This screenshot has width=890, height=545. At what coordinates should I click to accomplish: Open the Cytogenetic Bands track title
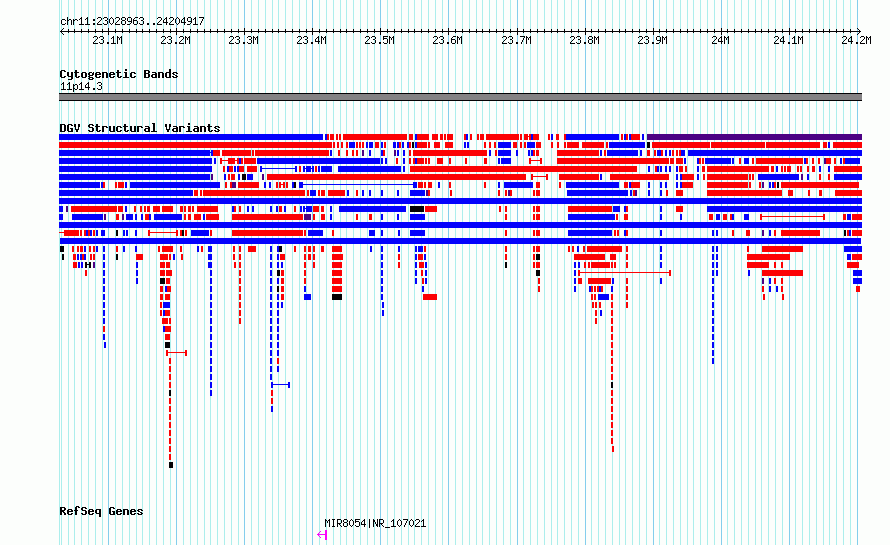(119, 74)
